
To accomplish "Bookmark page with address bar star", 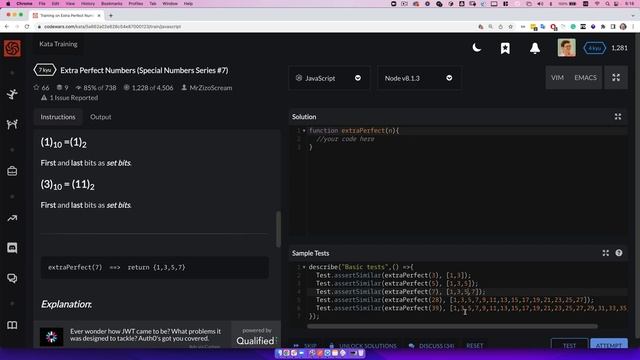I will [x=510, y=27].
